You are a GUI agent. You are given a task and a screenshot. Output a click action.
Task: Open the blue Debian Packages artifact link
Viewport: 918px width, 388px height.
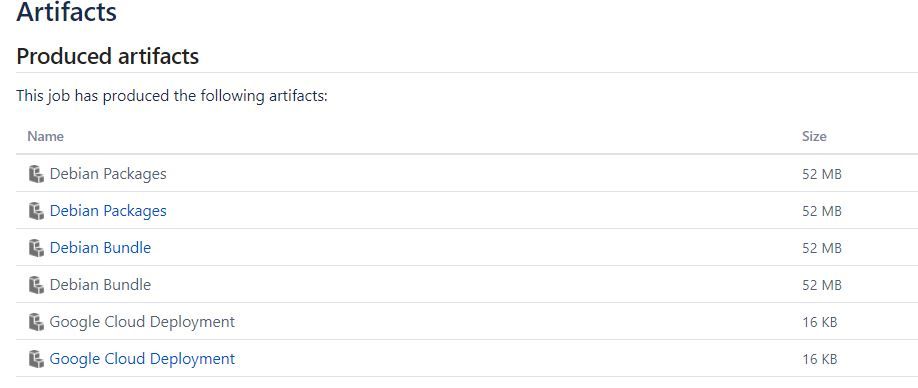[x=108, y=211]
